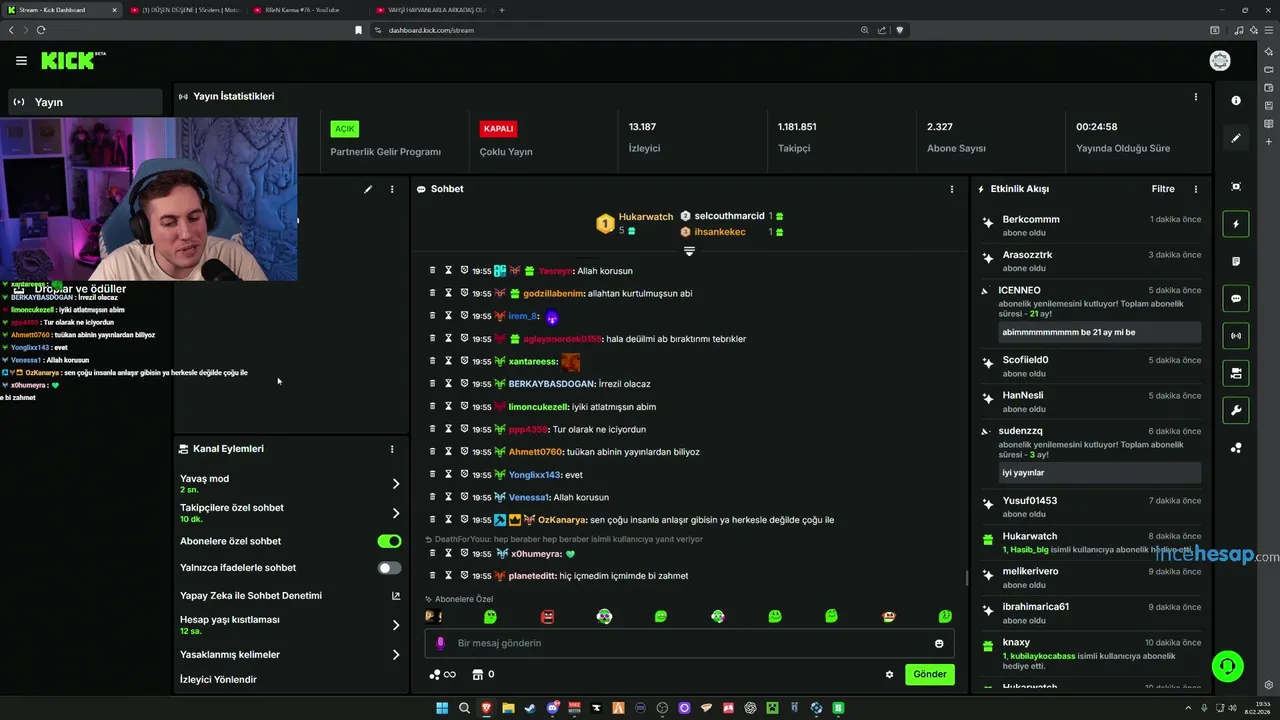Open Yasaklanmış kelimeler settings

tap(290, 655)
